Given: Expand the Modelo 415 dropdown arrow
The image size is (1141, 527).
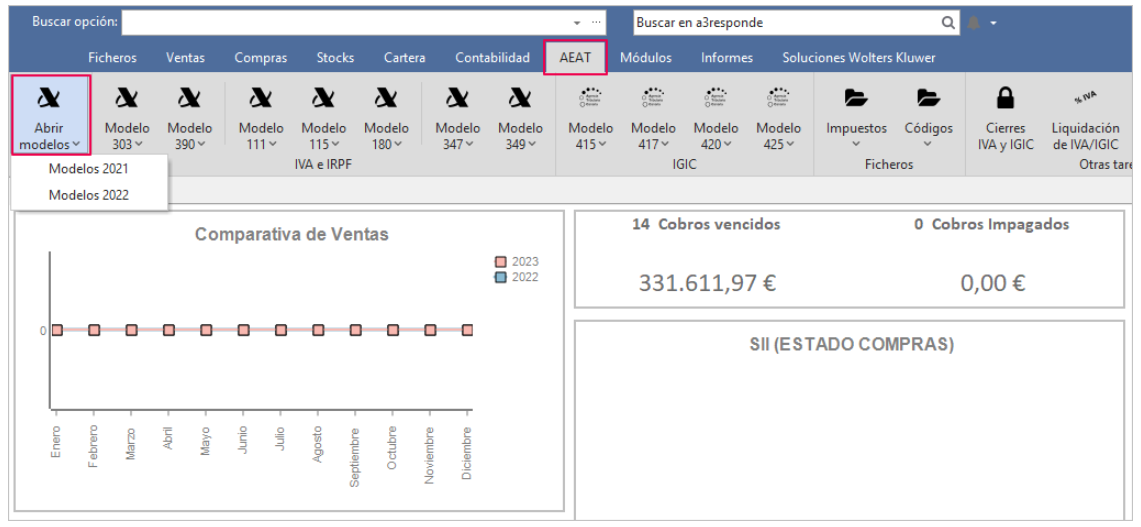Looking at the screenshot, I should (602, 144).
